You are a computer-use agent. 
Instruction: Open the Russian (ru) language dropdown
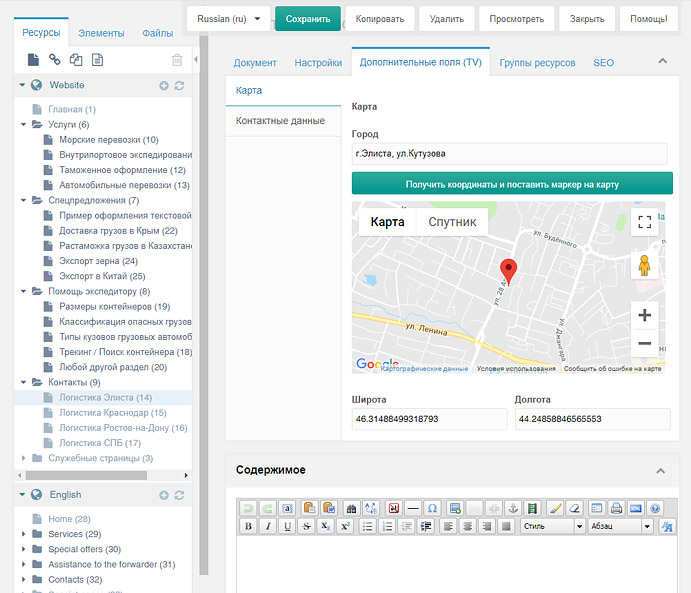[228, 19]
